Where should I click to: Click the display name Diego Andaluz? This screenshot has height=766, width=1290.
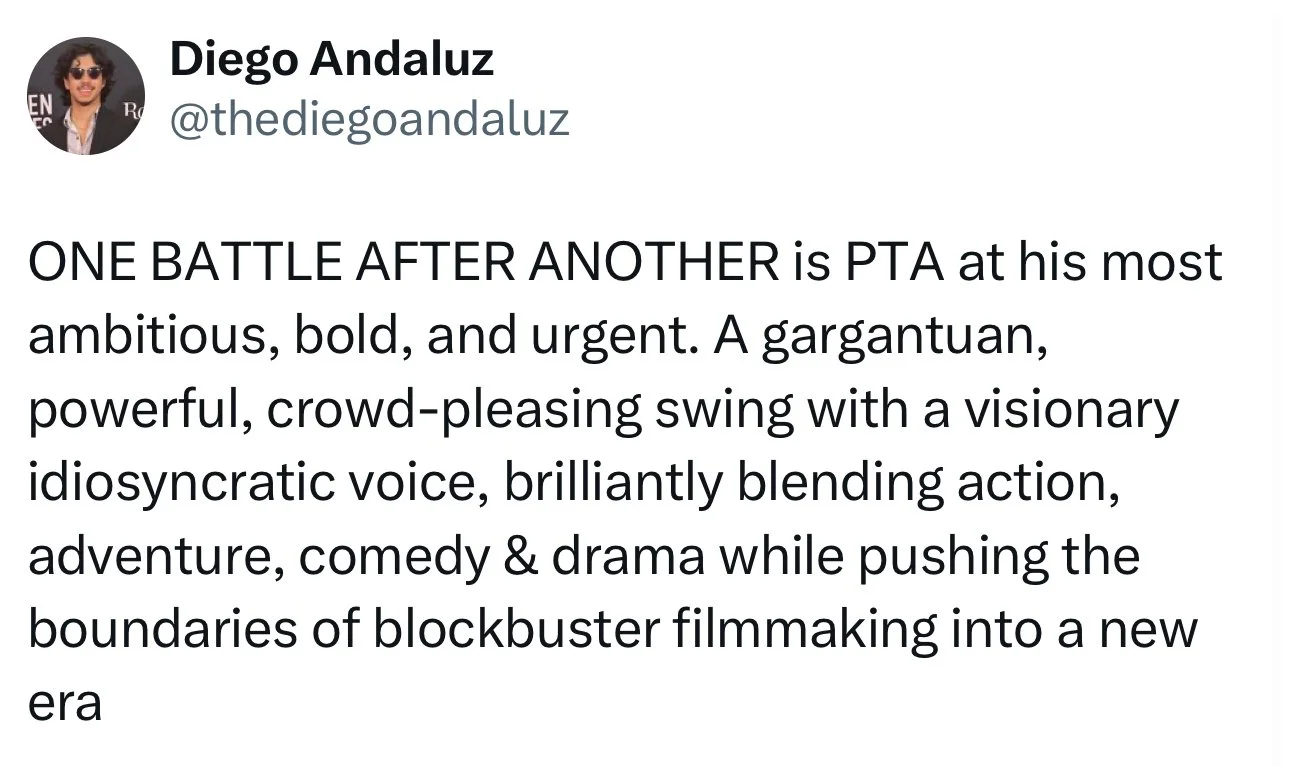[x=332, y=60]
